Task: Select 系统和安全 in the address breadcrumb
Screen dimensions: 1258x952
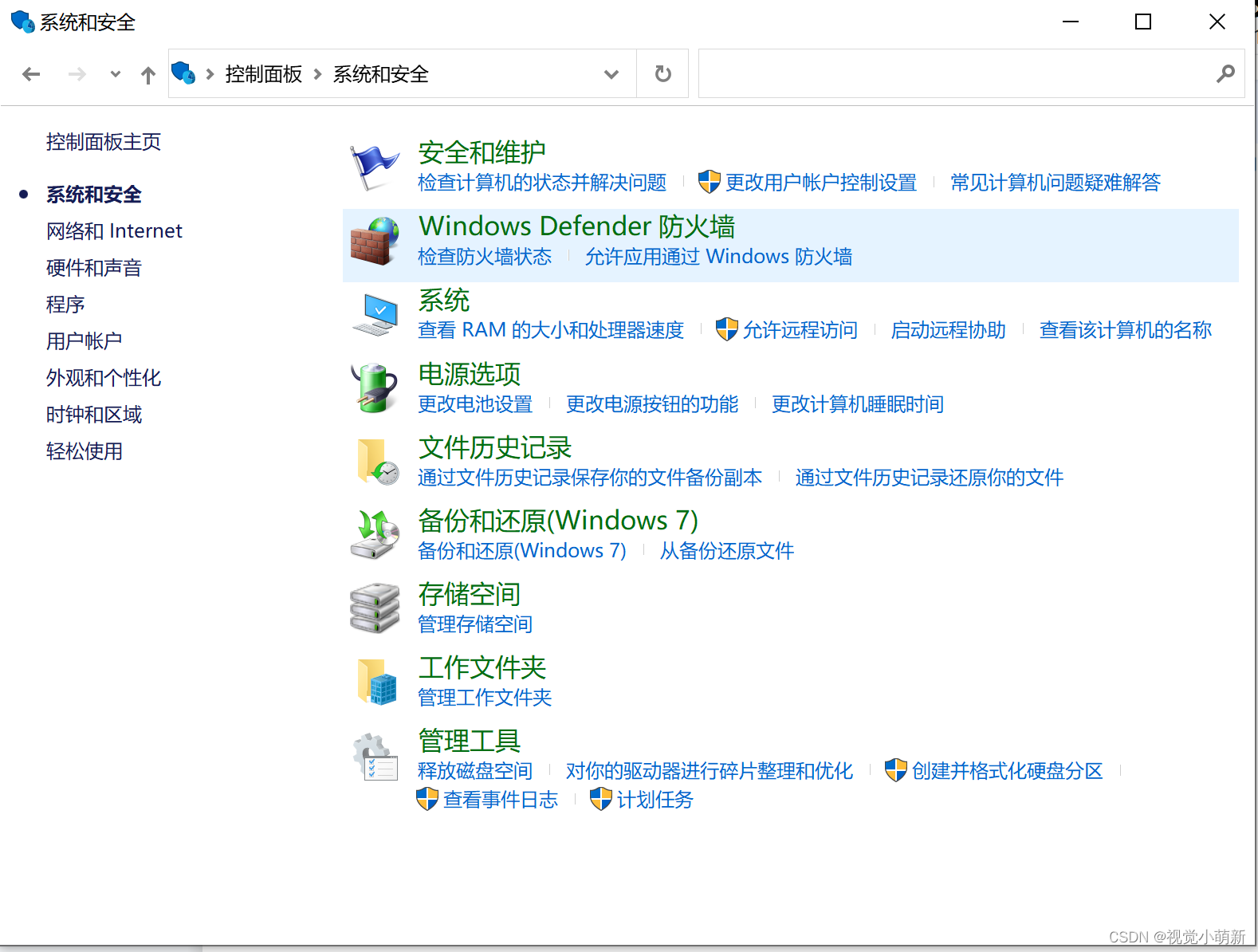Action: pos(381,74)
